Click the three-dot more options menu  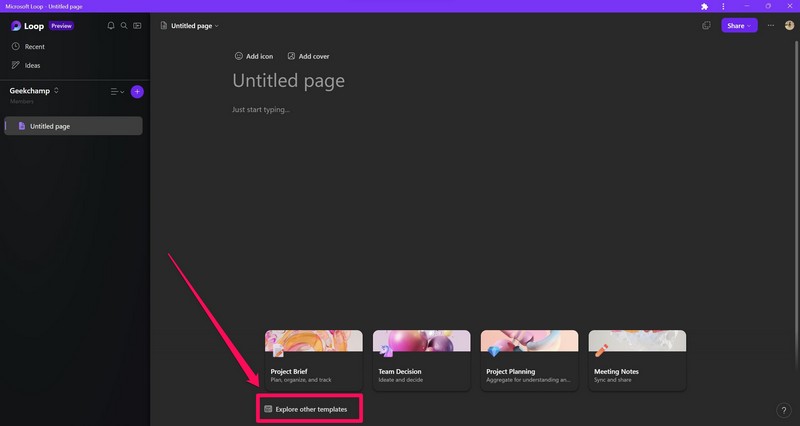(770, 25)
